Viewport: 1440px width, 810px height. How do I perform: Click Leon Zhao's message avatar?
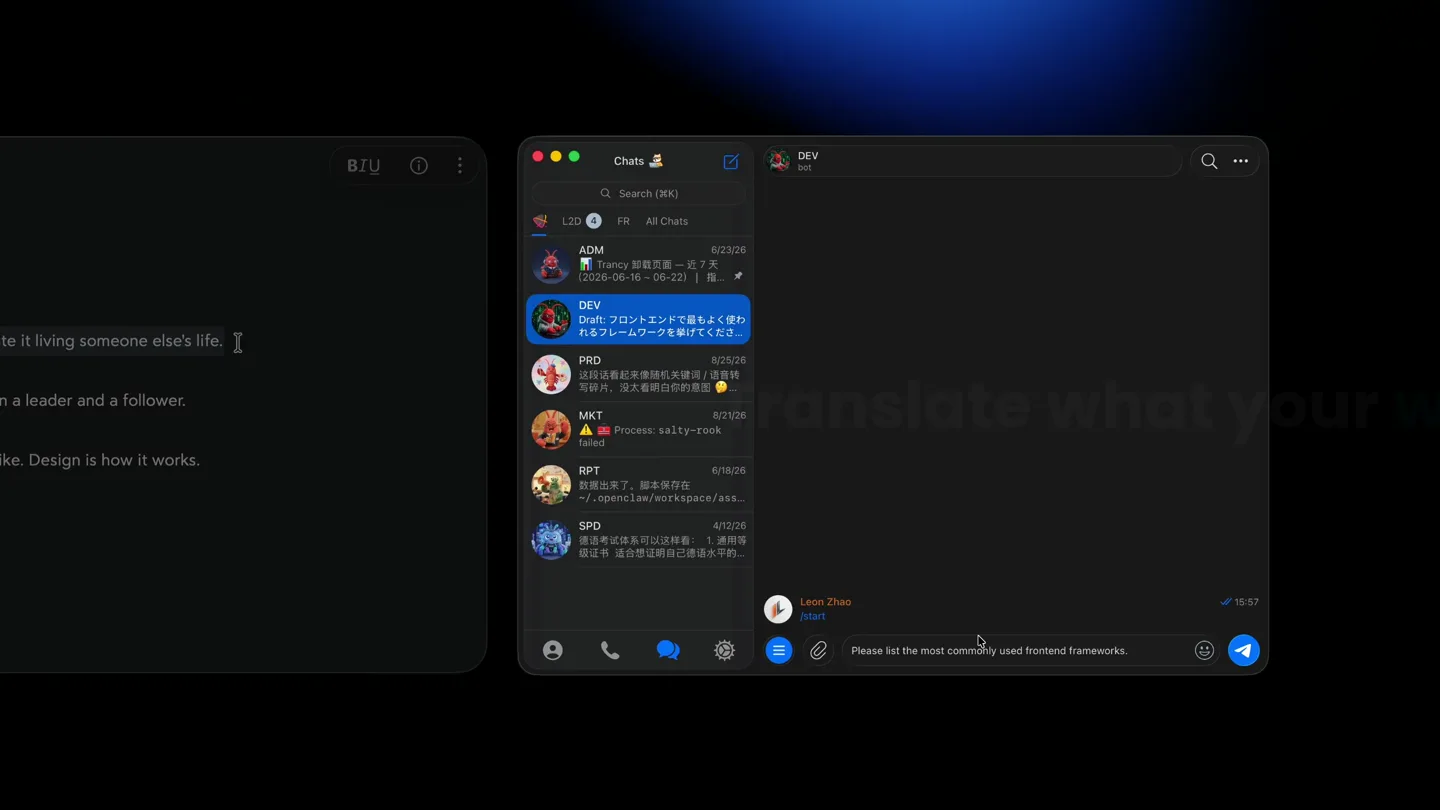point(778,609)
